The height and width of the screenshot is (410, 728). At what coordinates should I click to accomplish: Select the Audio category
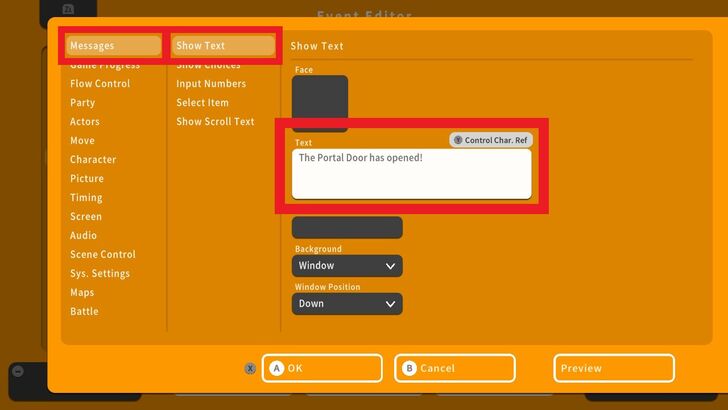coord(84,236)
